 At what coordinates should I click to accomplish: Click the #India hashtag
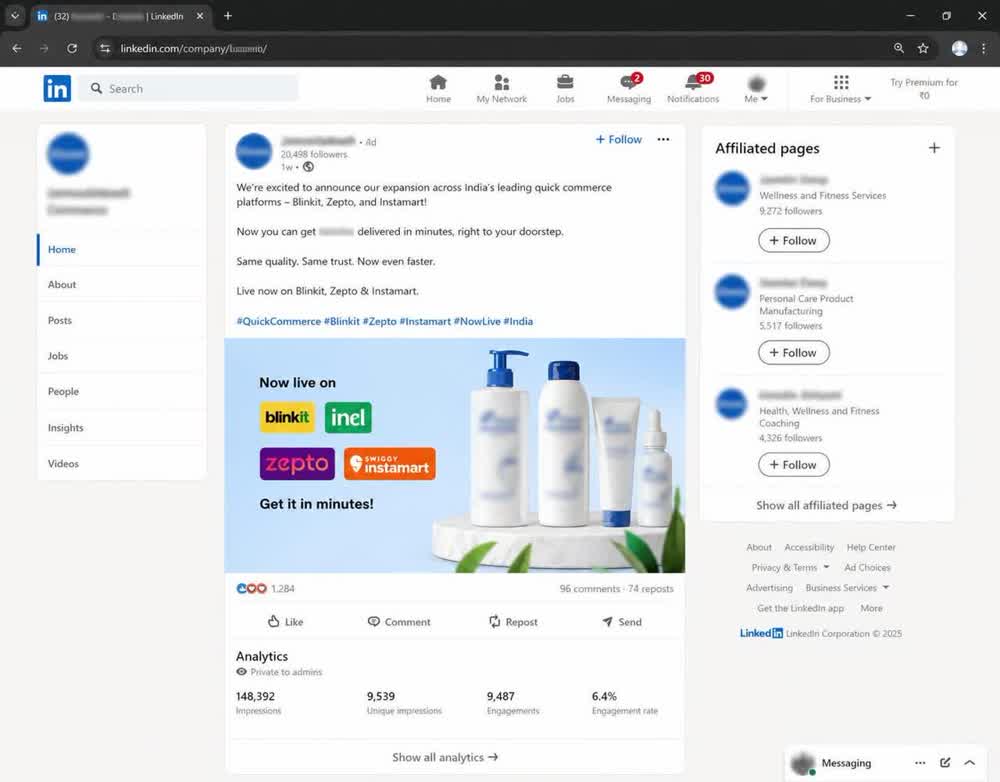coord(518,321)
